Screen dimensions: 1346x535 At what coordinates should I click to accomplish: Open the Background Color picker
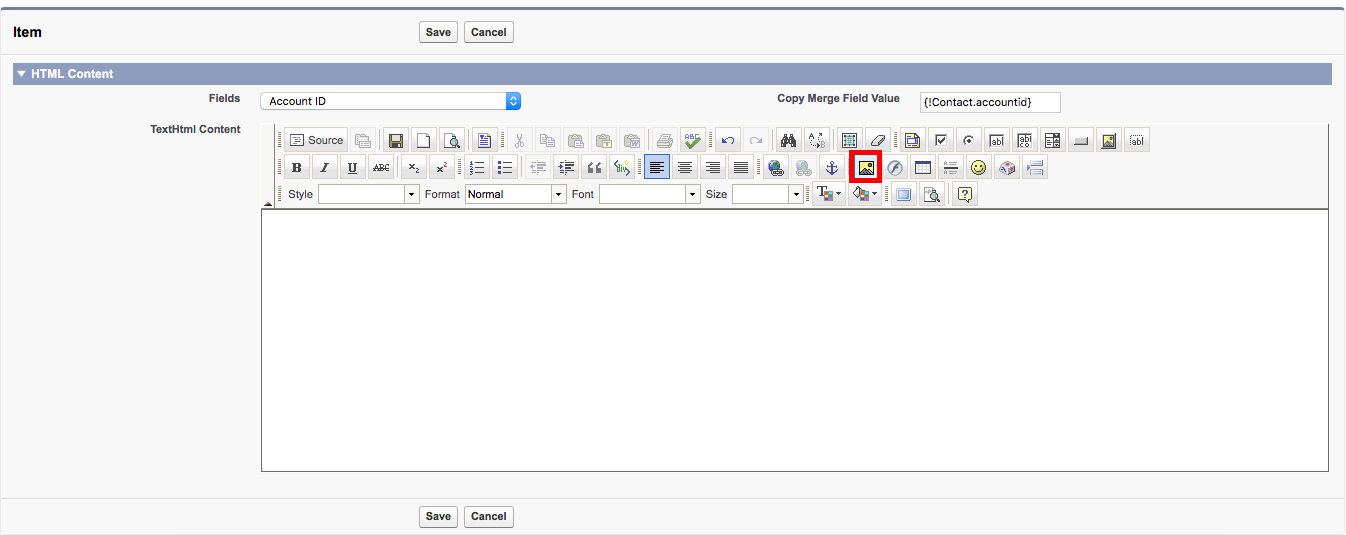tap(864, 194)
